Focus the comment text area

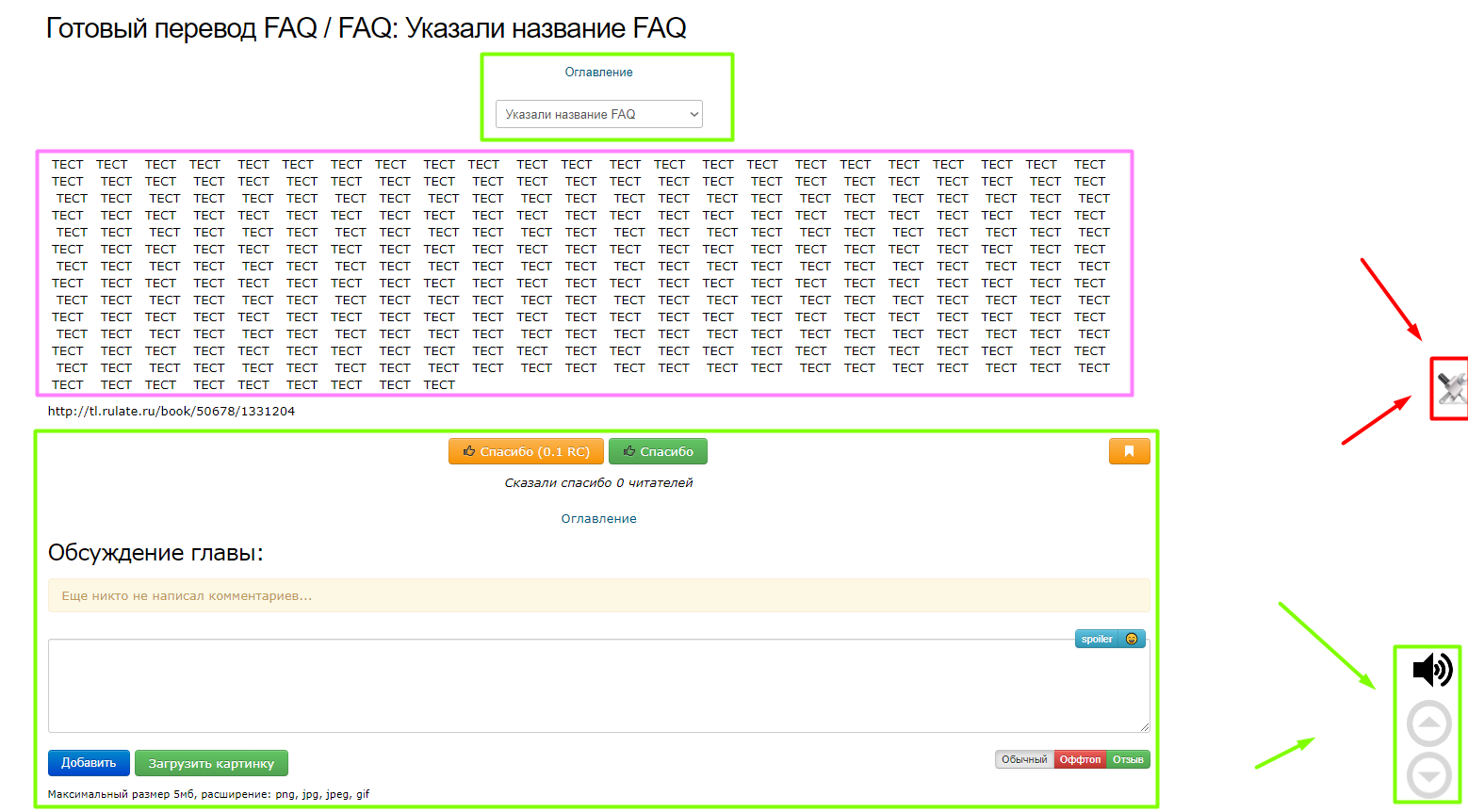pos(565,688)
